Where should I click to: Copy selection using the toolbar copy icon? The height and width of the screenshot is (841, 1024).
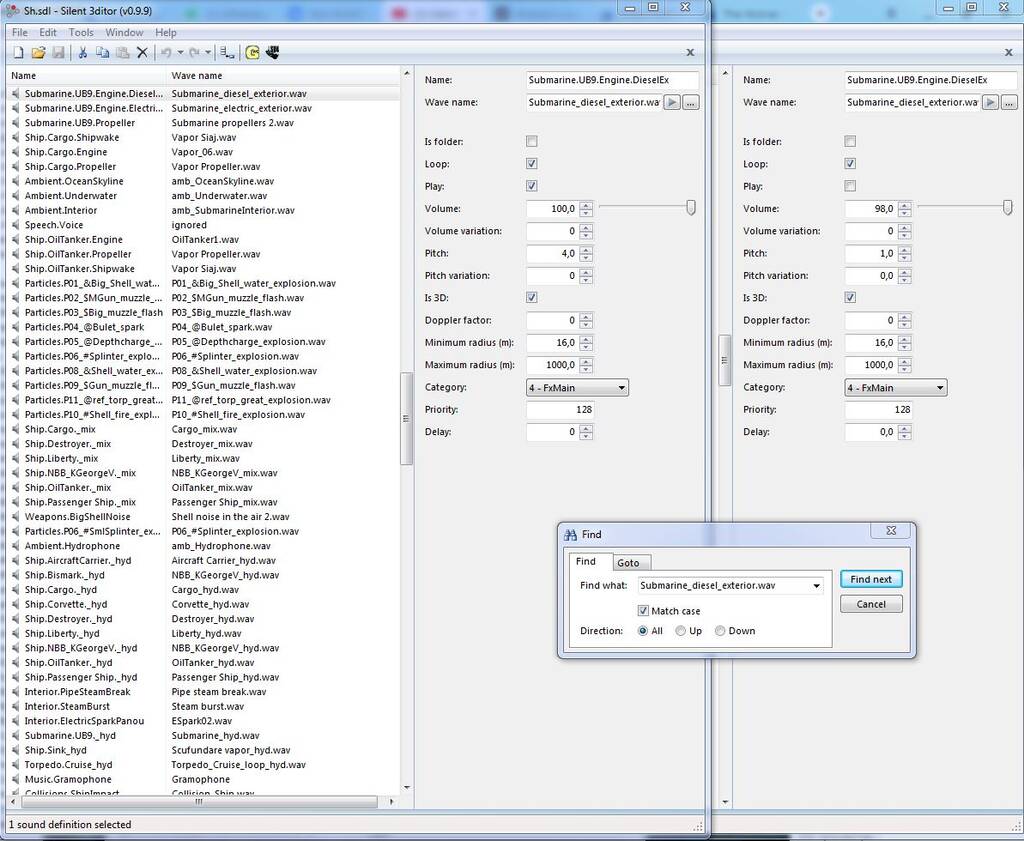tap(103, 53)
